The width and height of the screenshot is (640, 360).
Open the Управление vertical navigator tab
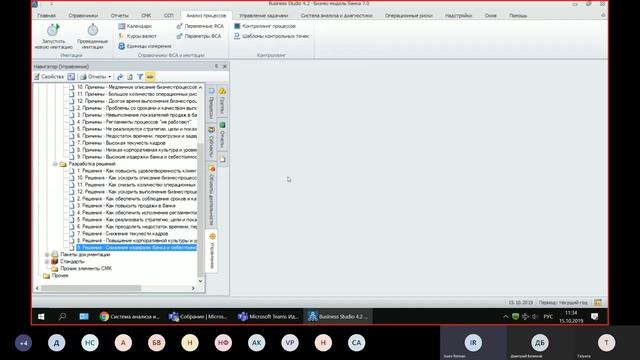point(212,251)
